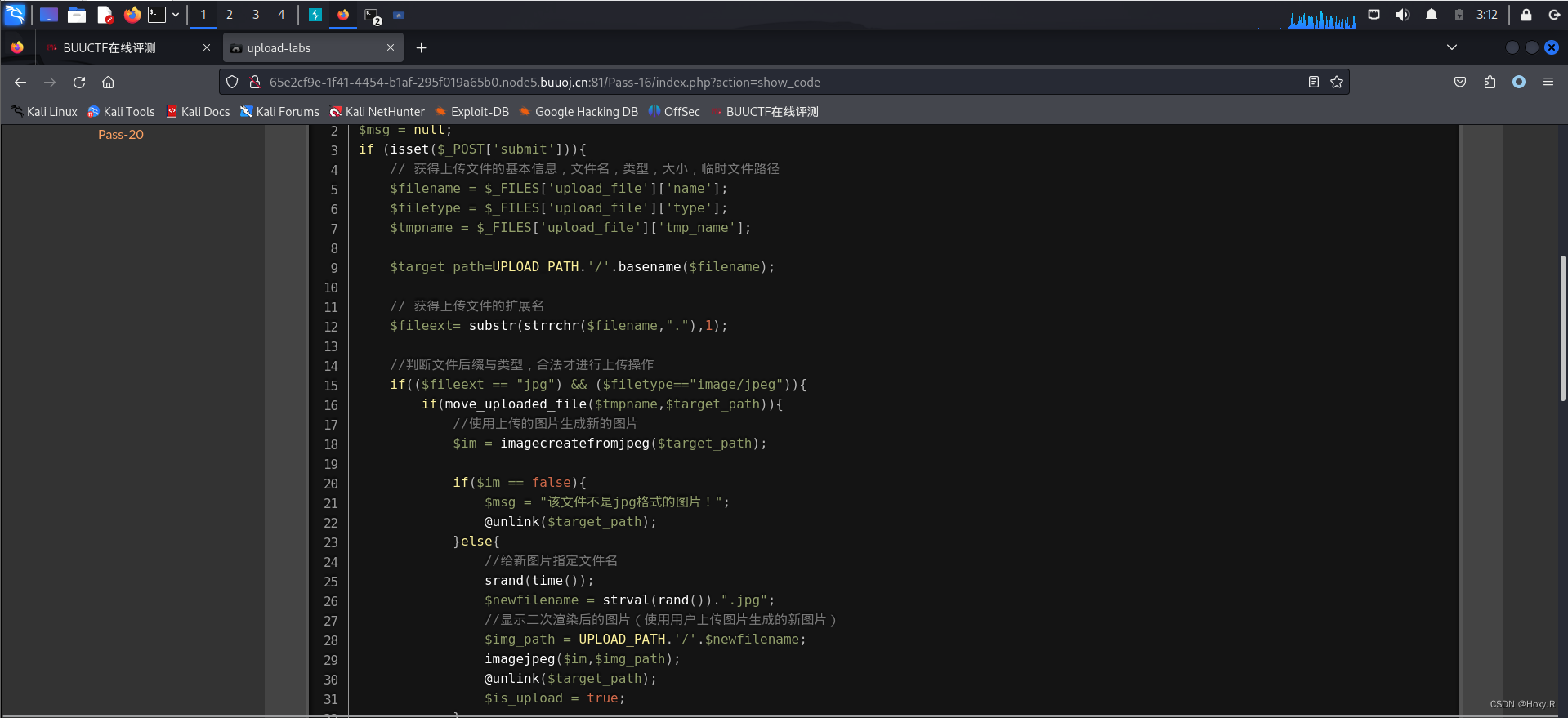Image resolution: width=1568 pixels, height=718 pixels.
Task: Launch the text editor panel icon
Action: pyautogui.click(x=105, y=15)
